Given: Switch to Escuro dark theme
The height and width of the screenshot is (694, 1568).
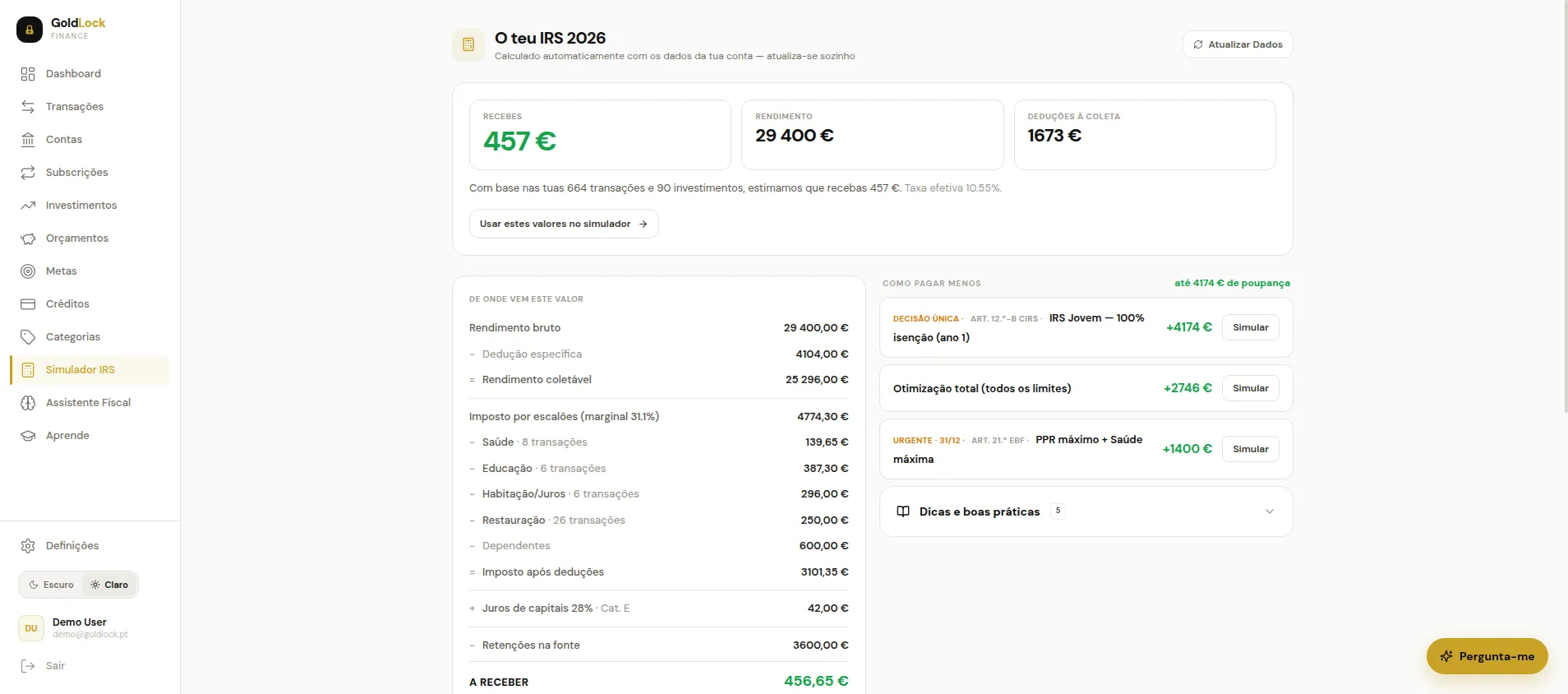Looking at the screenshot, I should pos(51,585).
